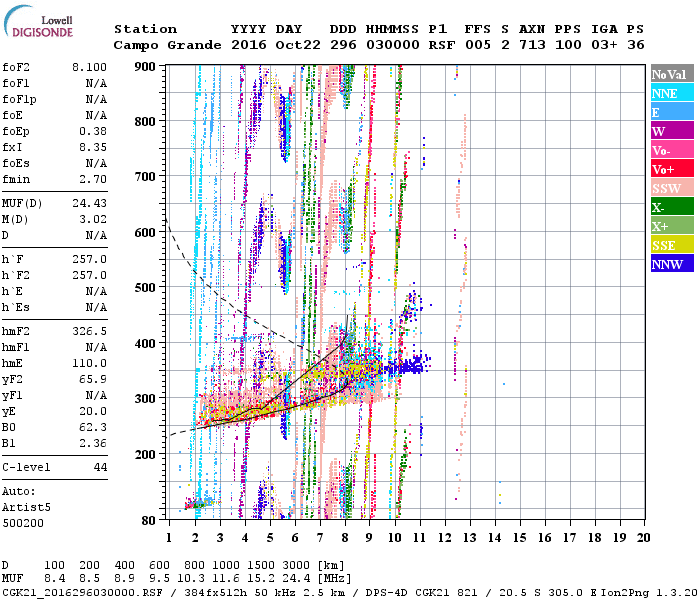The width and height of the screenshot is (700, 600).
Task: Click the 713 AXN header value
Action: 532,45
